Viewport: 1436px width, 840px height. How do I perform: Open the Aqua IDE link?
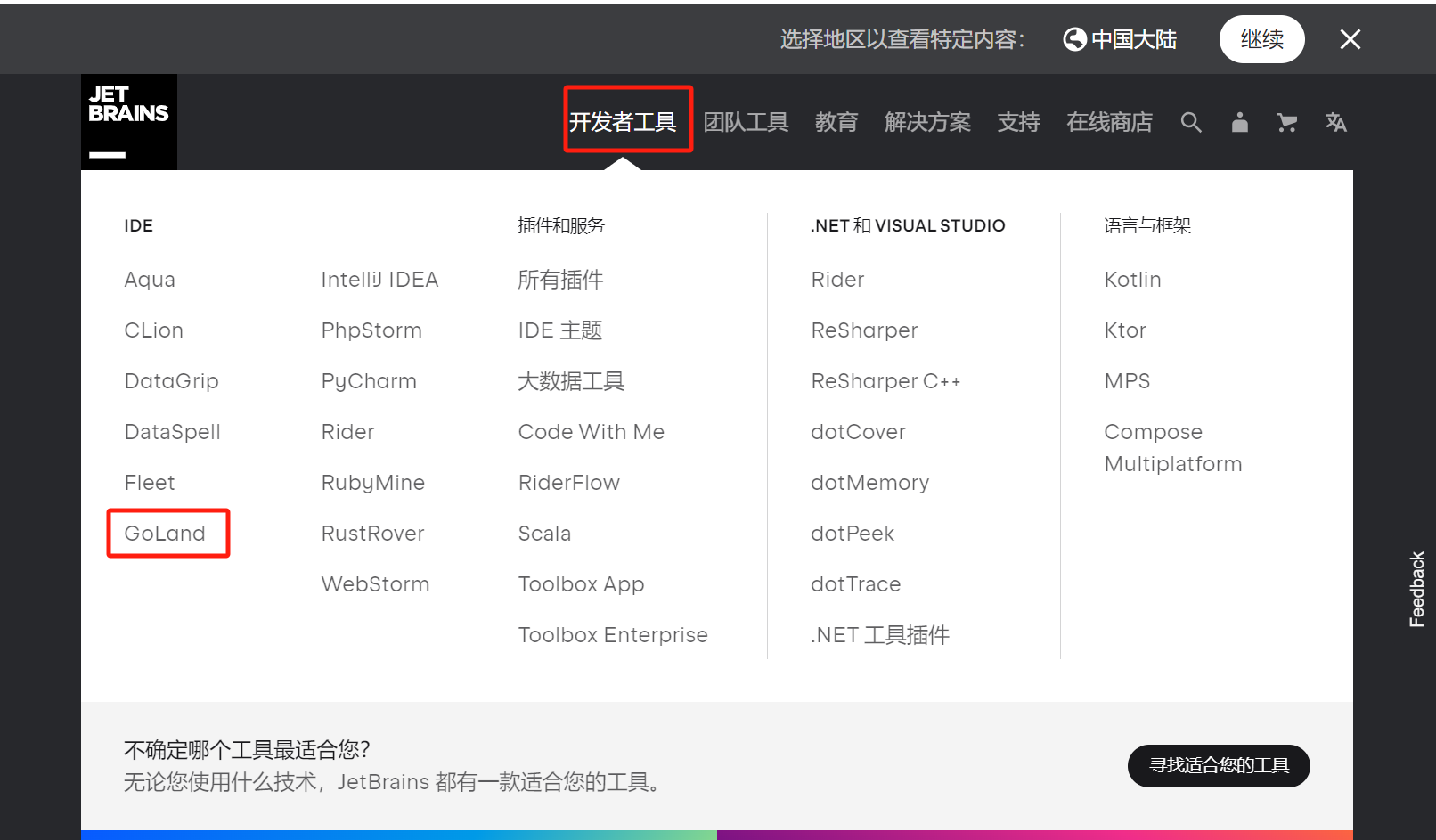(150, 280)
